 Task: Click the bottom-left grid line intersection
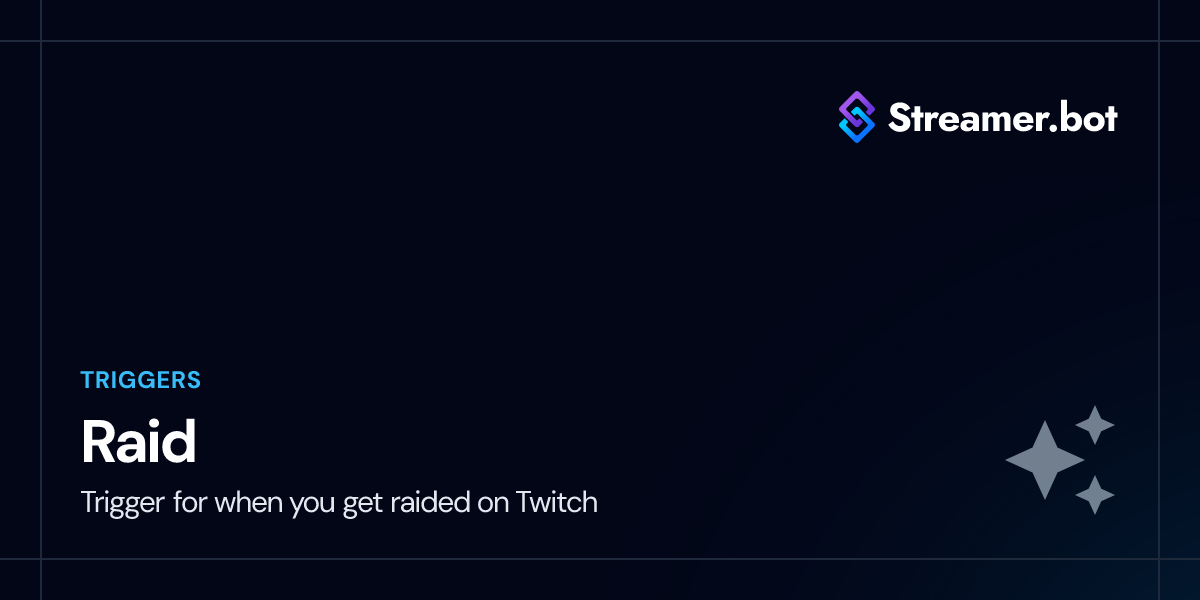[x=41, y=559]
